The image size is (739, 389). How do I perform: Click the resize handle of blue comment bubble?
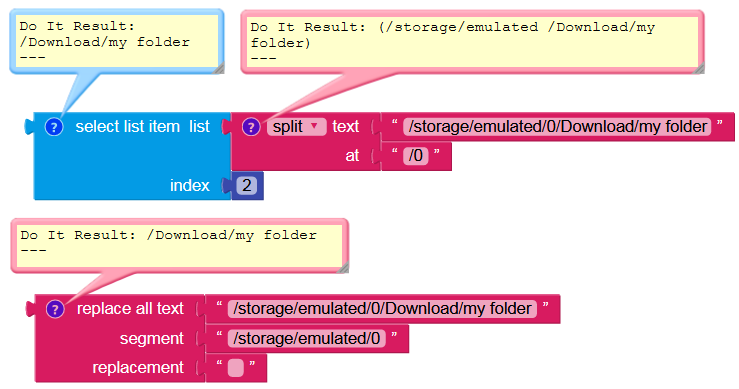pyautogui.click(x=219, y=68)
